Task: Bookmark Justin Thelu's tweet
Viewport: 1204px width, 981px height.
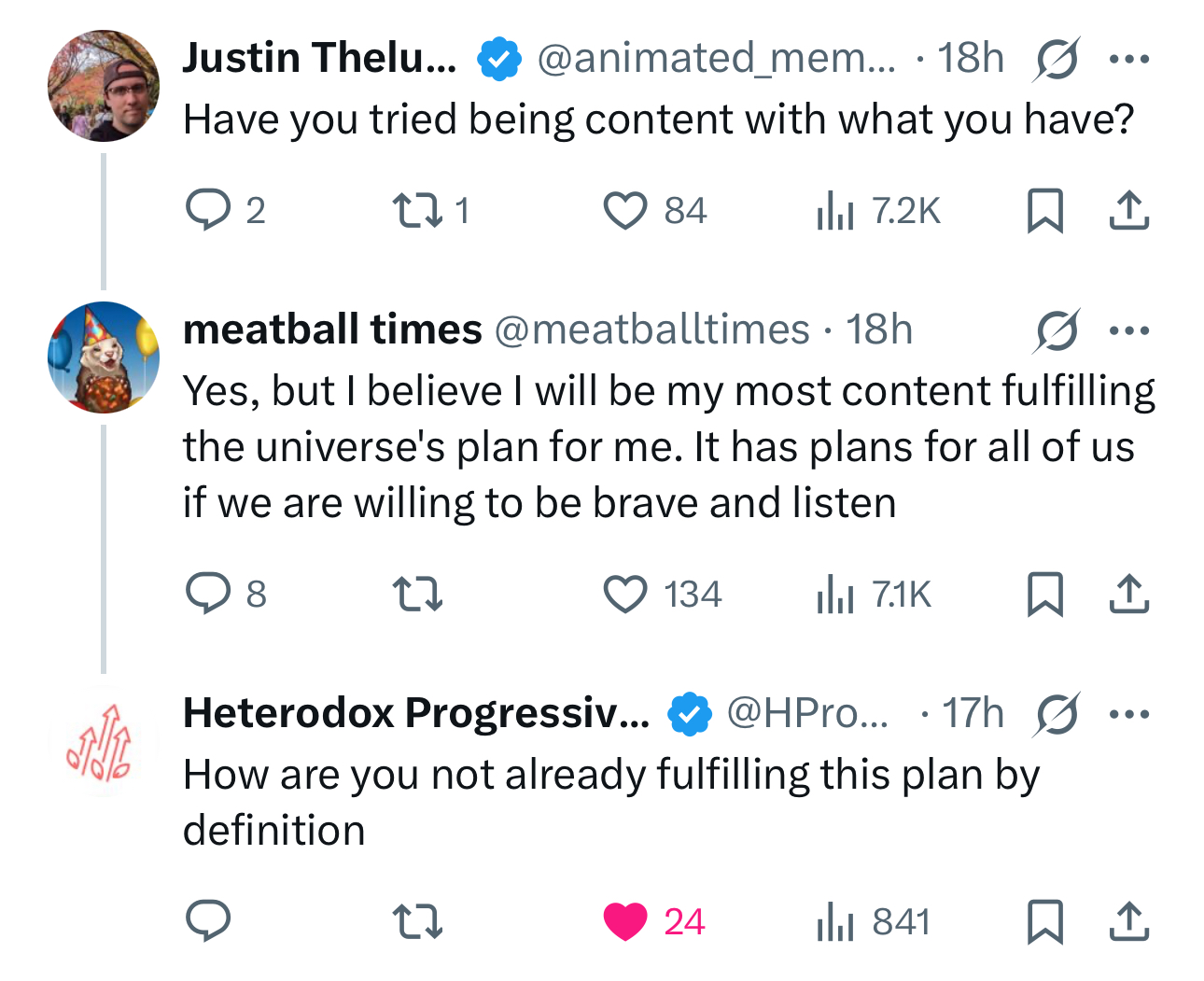Action: click(x=1044, y=210)
